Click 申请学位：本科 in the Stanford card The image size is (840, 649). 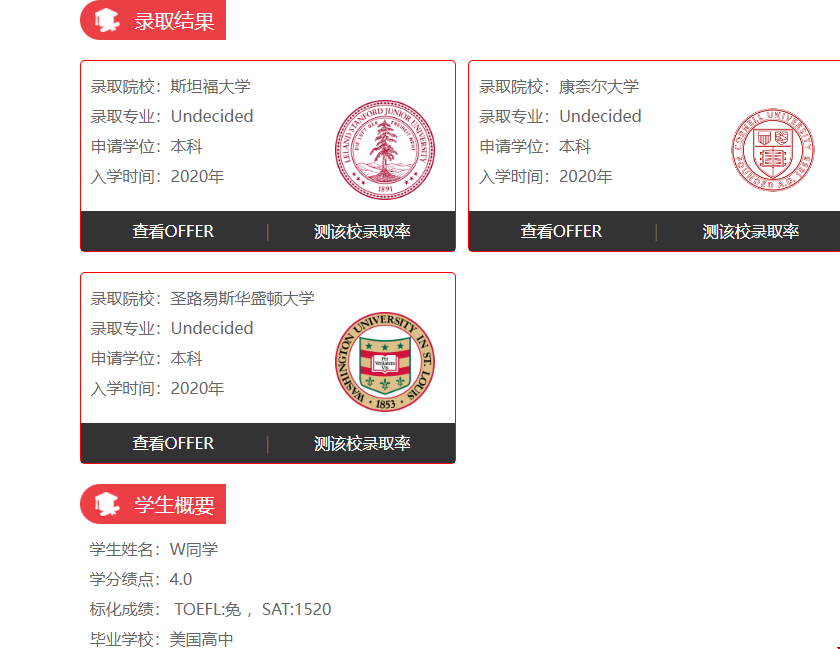pos(146,146)
